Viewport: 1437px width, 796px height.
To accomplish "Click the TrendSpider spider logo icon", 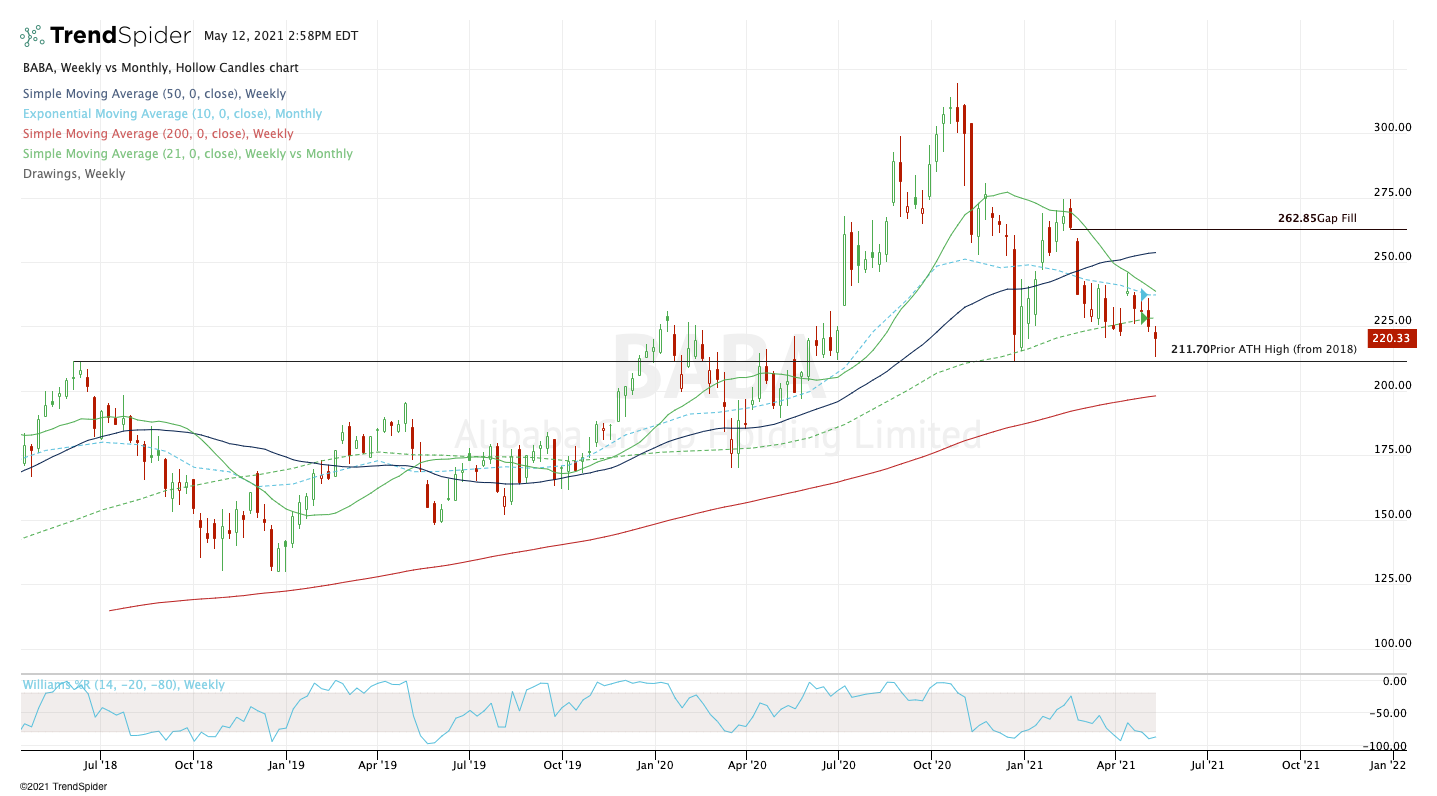I will (x=32, y=36).
